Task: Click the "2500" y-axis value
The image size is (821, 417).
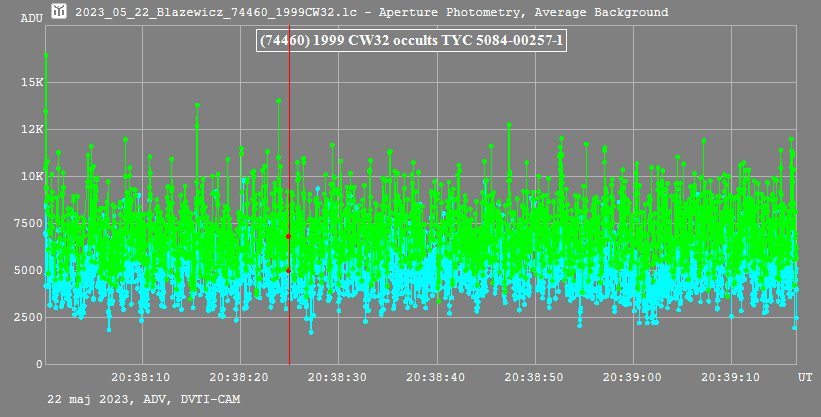Action: click(29, 317)
